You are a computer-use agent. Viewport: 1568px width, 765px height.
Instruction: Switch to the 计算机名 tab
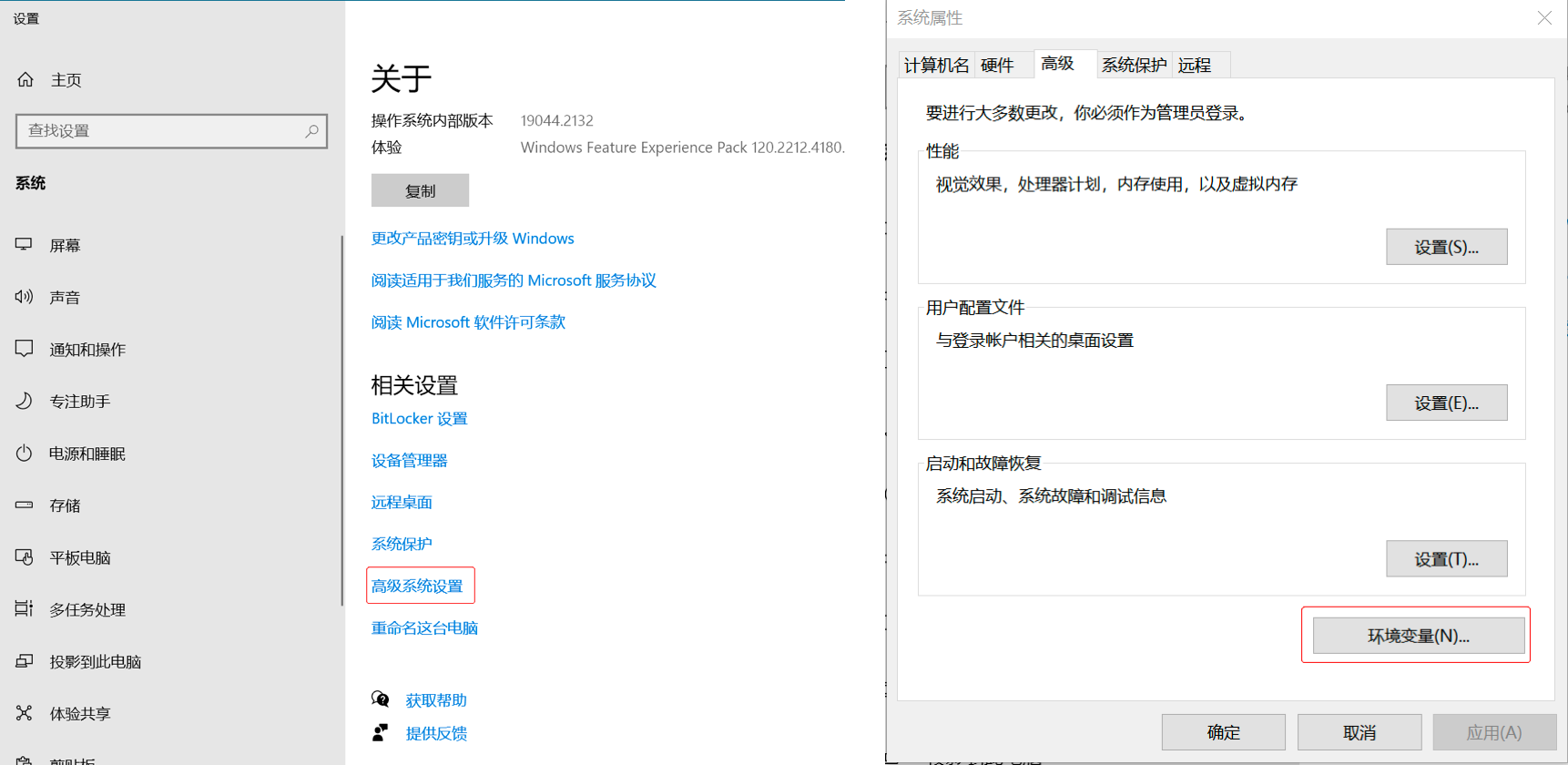click(x=936, y=65)
